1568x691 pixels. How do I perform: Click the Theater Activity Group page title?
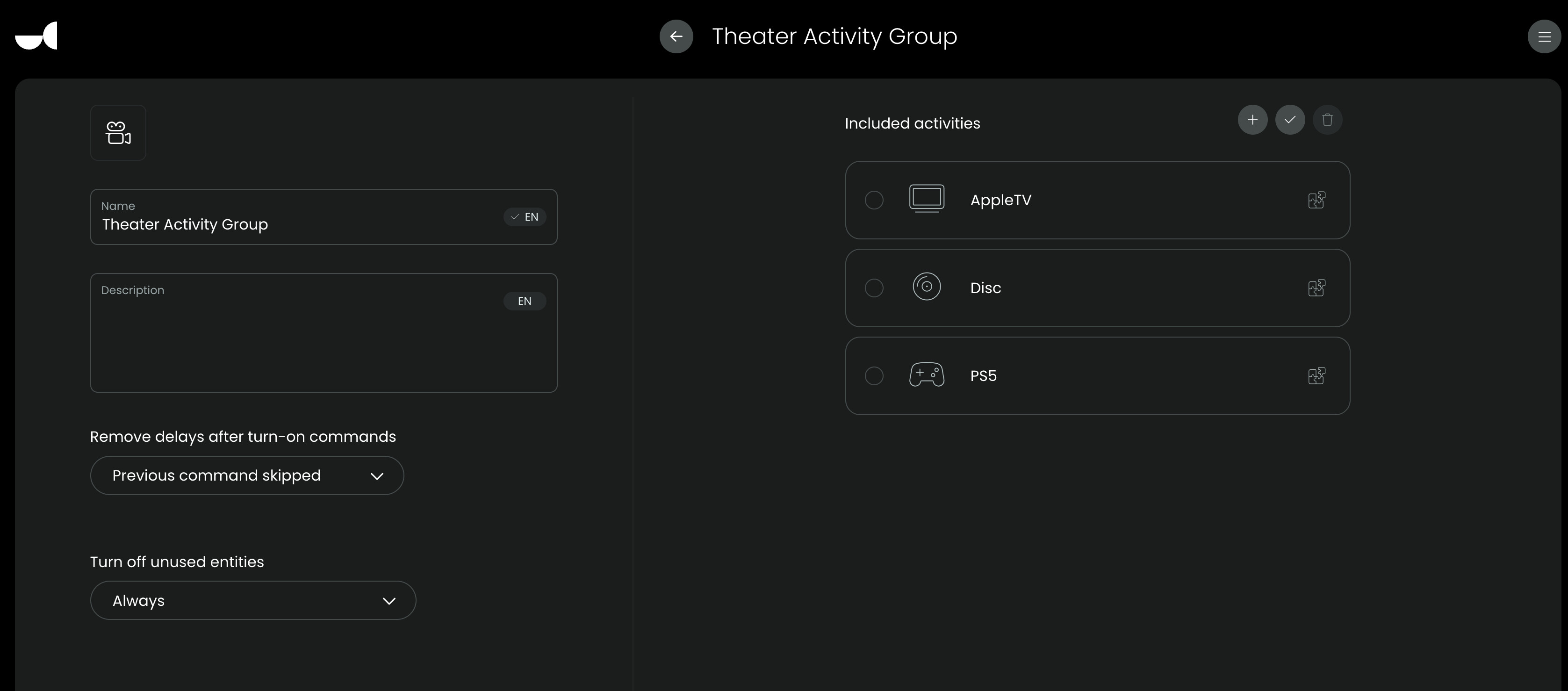coord(834,36)
